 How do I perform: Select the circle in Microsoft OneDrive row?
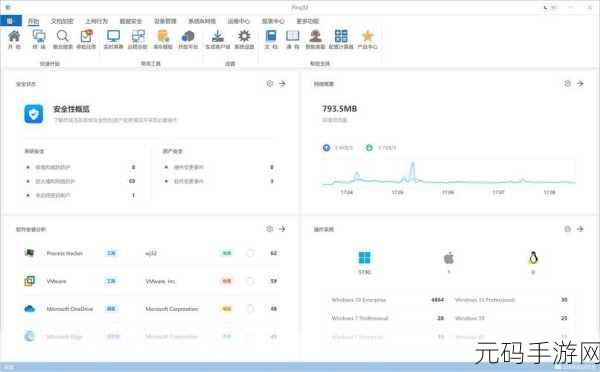250,309
